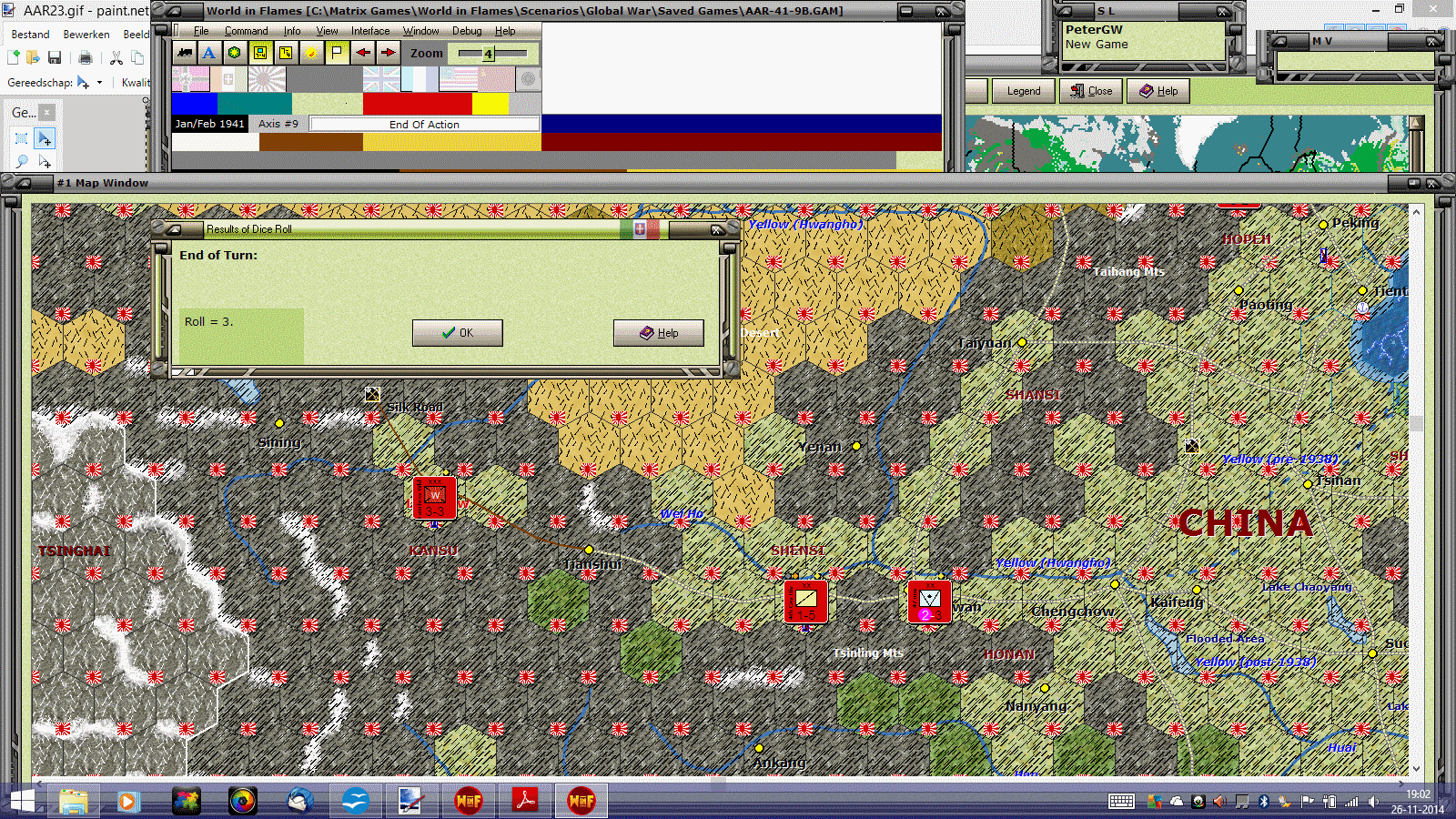
Task: Adjust the Zoom slider handle showing 4
Action: click(489, 54)
